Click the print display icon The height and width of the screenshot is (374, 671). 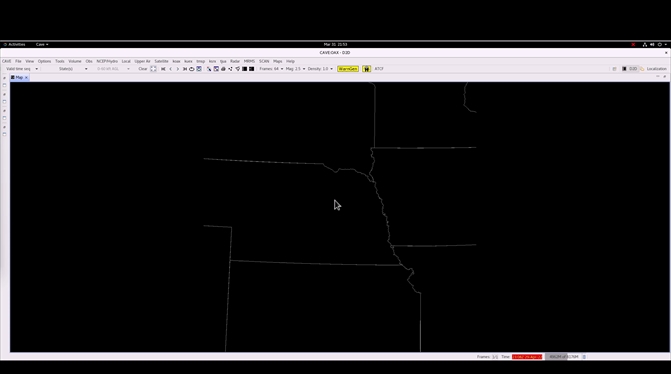pos(223,69)
